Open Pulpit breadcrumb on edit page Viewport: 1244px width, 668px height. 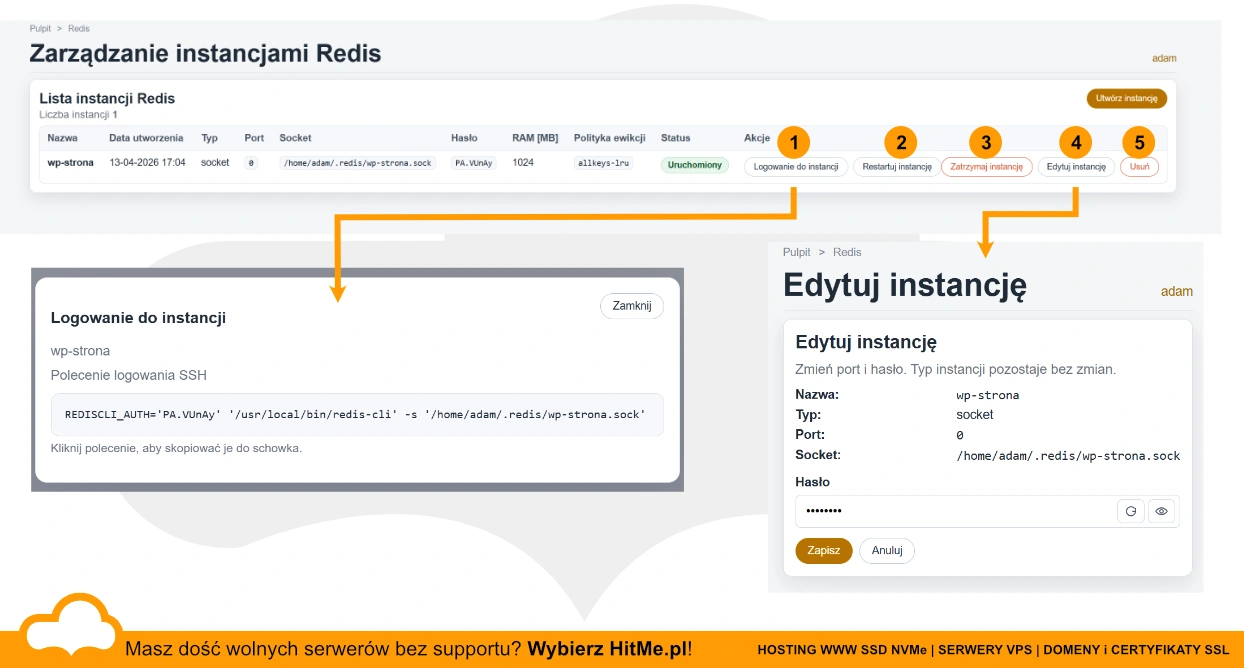tap(797, 252)
